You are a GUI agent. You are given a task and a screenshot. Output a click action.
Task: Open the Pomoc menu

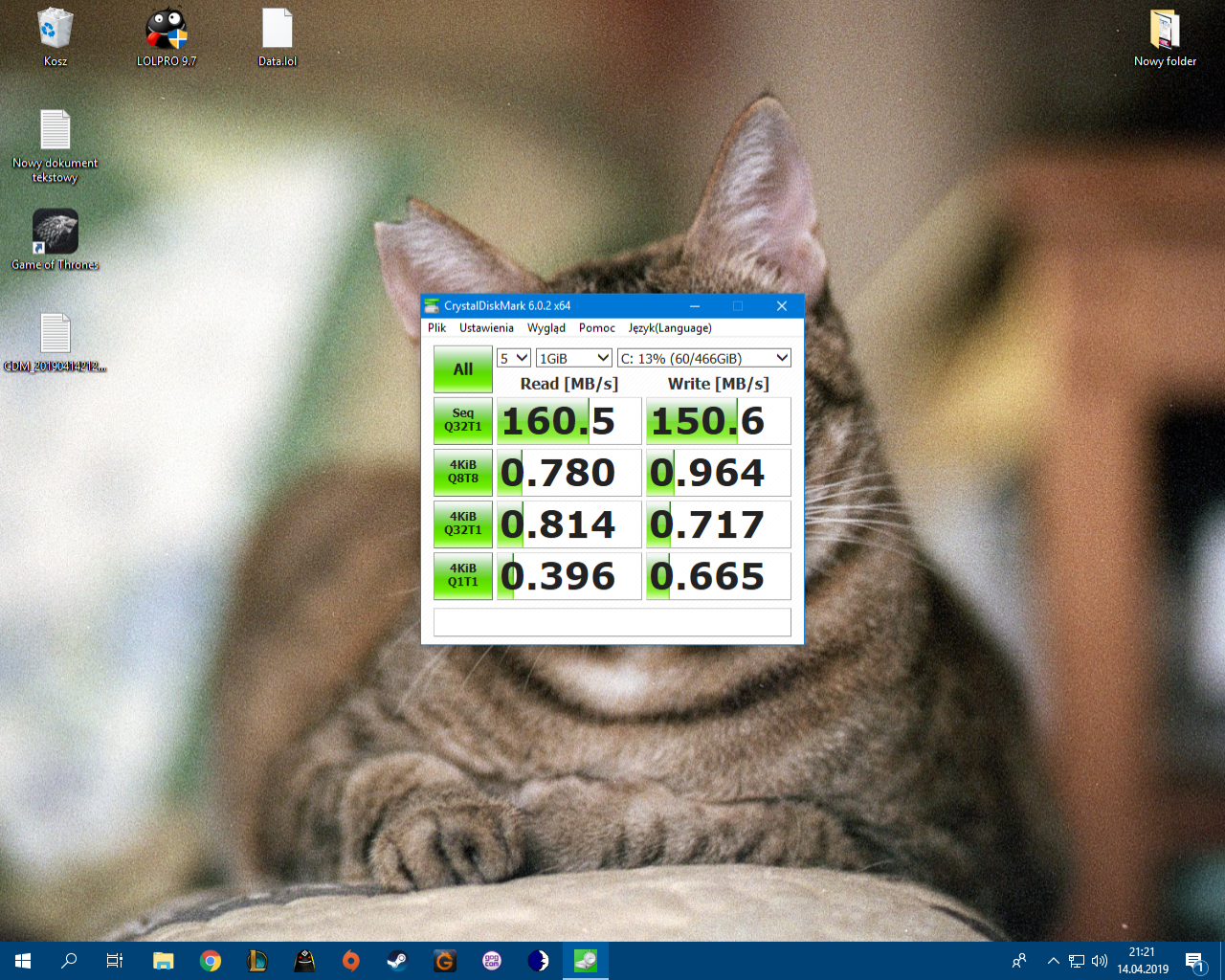click(597, 328)
